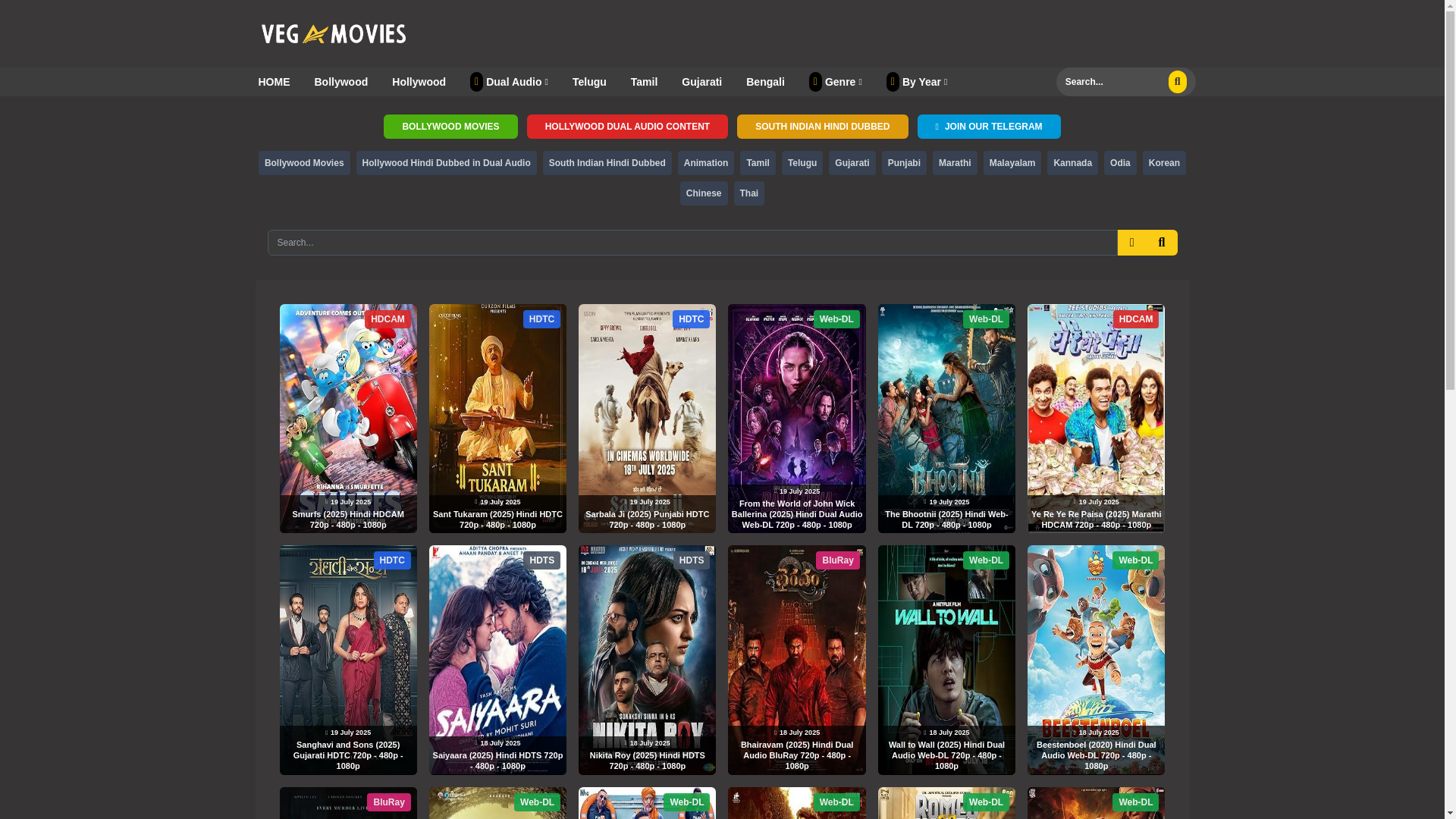Open the Bhairavam (2025) BluRay poster
This screenshot has height=819, width=1456.
[796, 660]
